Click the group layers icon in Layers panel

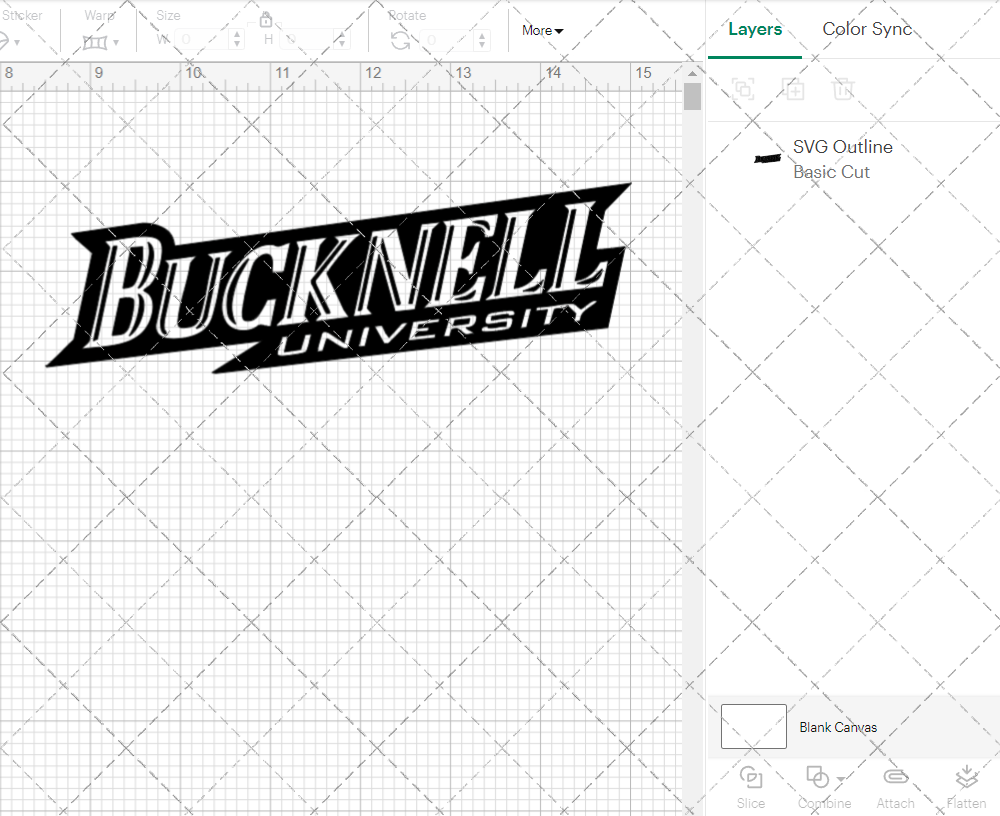pos(743,89)
